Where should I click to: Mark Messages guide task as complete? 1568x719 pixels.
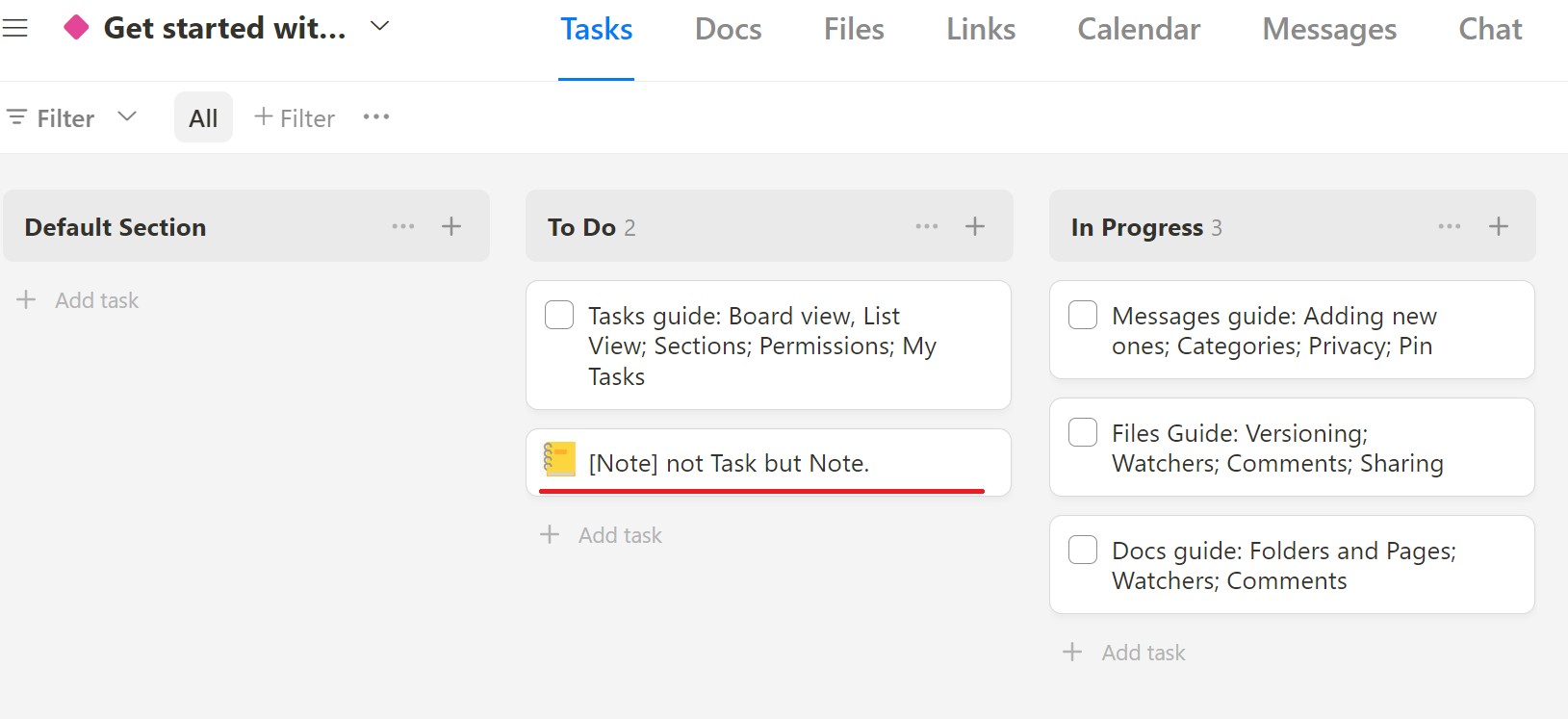[1083, 315]
